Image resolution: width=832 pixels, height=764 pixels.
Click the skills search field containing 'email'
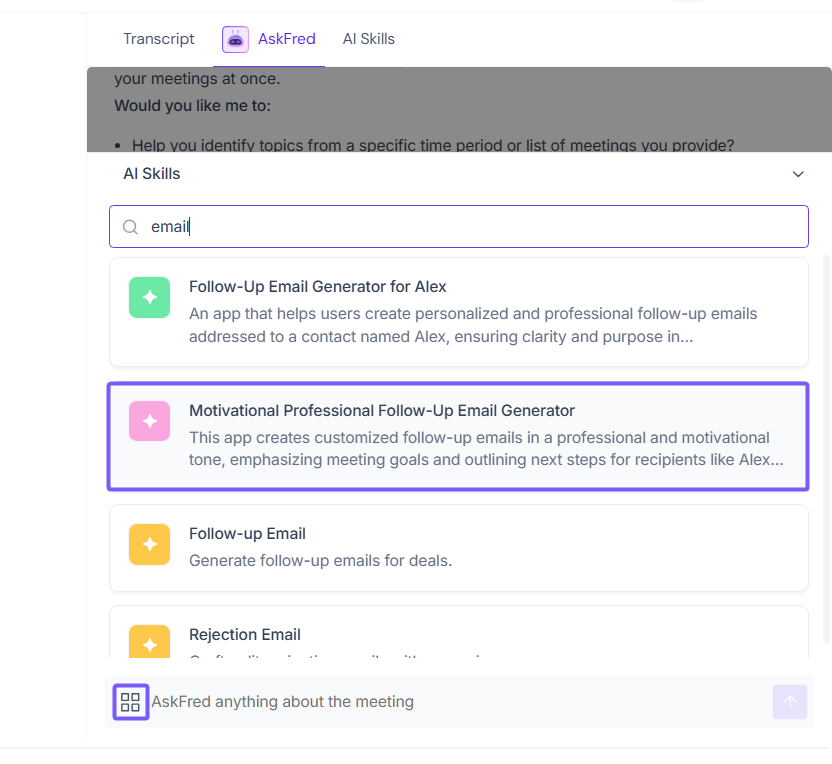[458, 227]
